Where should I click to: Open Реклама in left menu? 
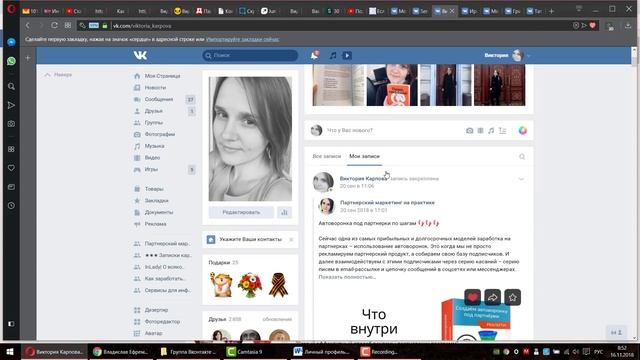pos(155,224)
